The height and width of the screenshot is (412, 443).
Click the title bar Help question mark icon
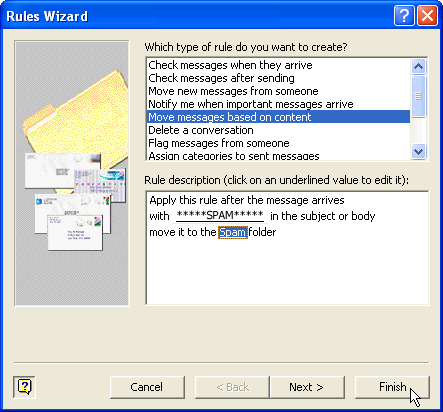pos(404,16)
